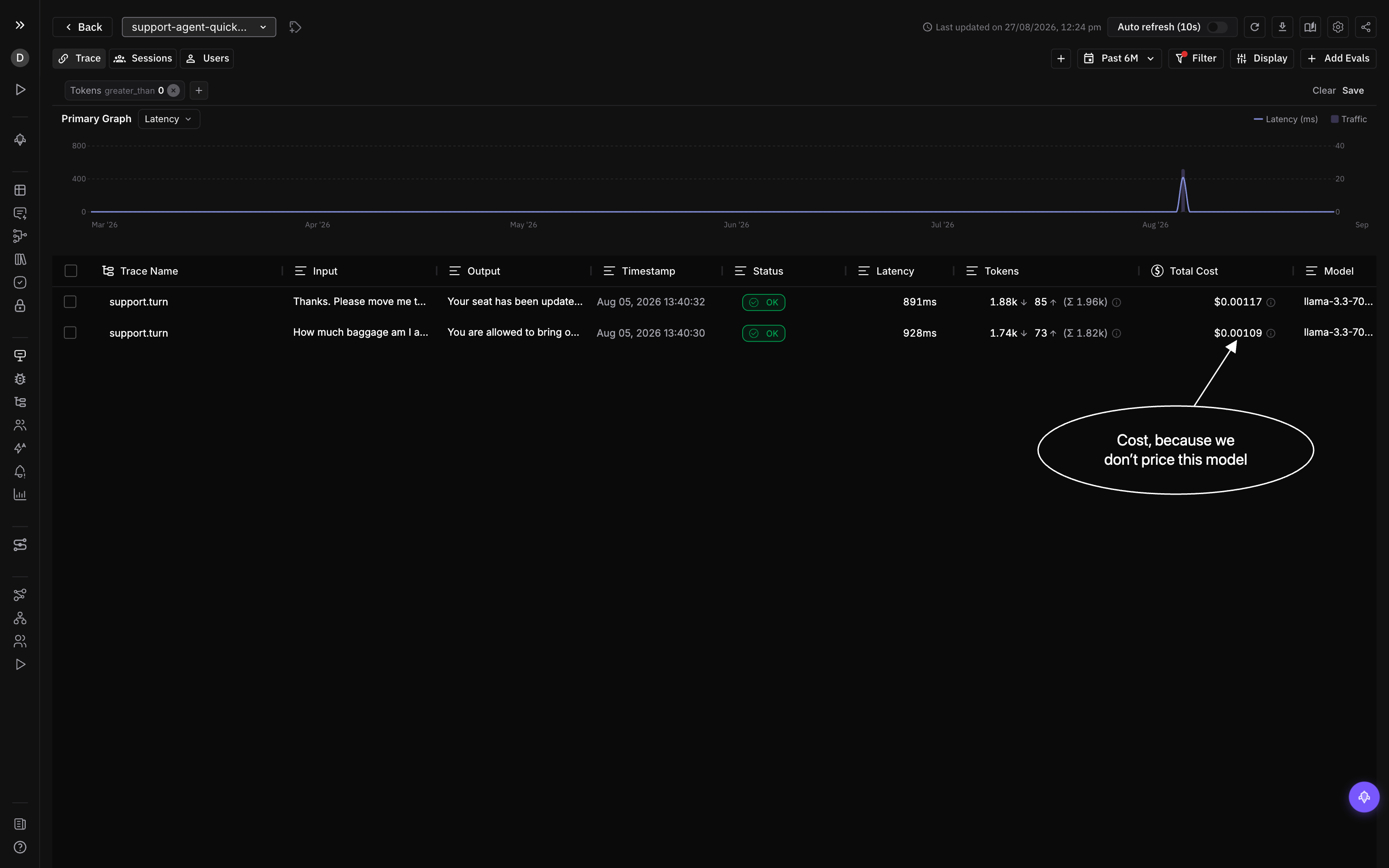Clear the applied filters
The height and width of the screenshot is (868, 1389).
1324,91
